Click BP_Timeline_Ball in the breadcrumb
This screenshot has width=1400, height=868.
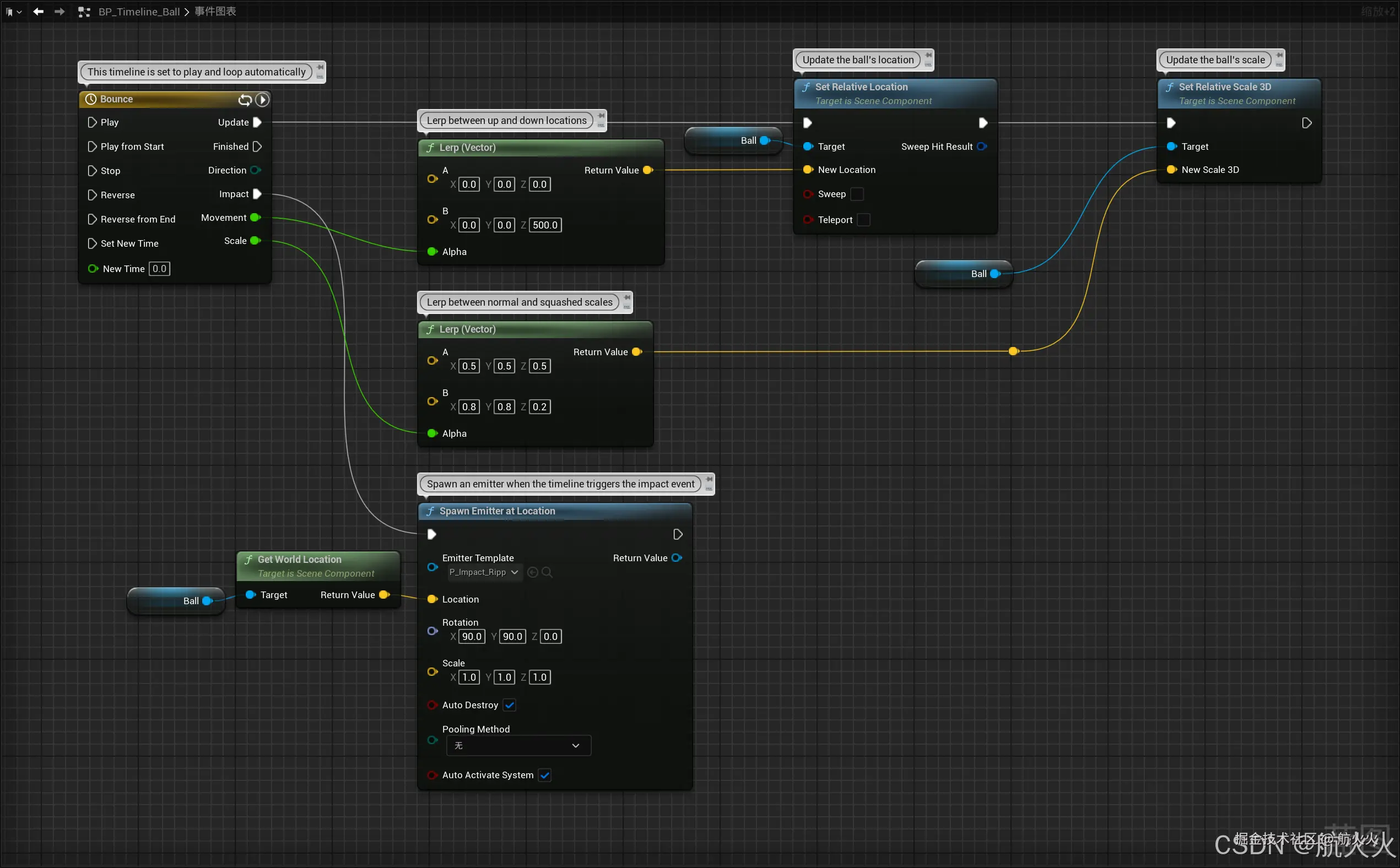pyautogui.click(x=139, y=12)
